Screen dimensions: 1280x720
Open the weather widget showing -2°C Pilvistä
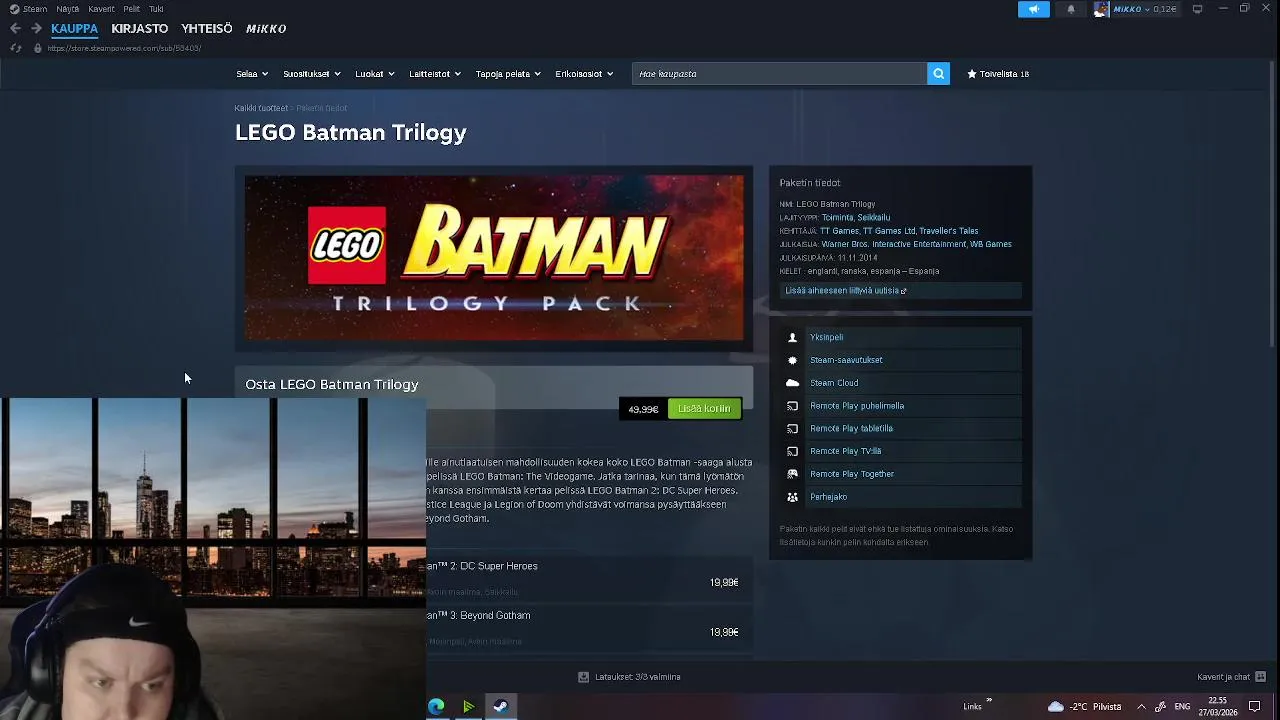coord(1084,707)
